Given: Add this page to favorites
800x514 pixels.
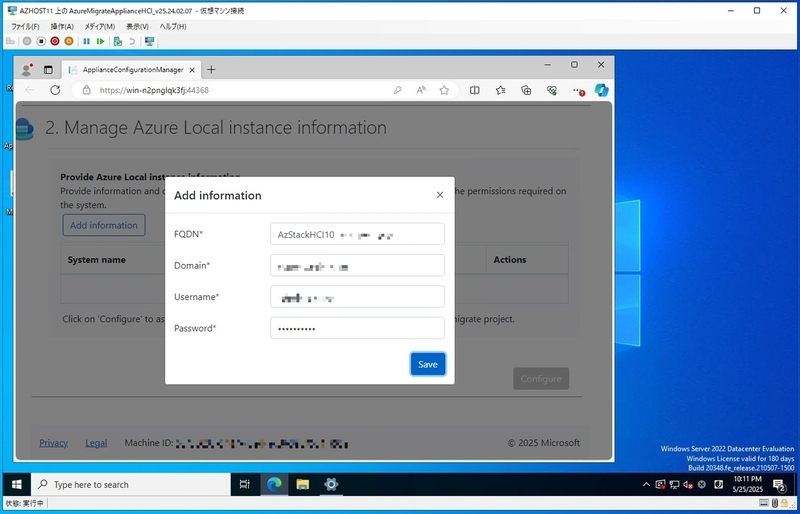Looking at the screenshot, I should (444, 90).
